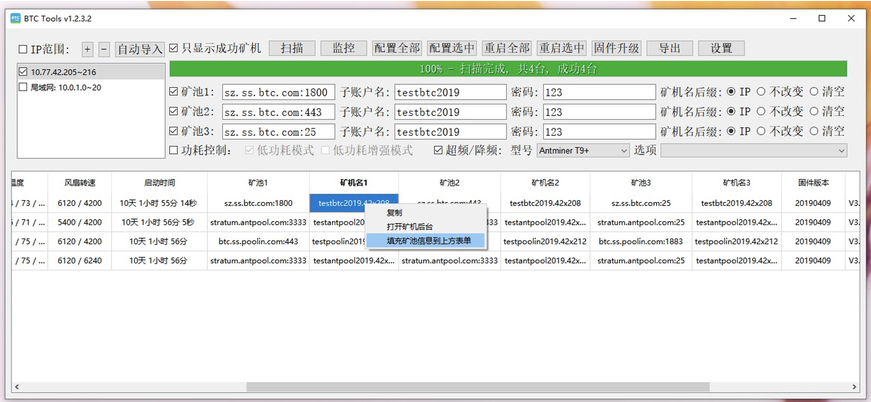Viewport: 871px width, 402px height.
Task: Check the 局域网 10.0.1.0~20 list entry
Action: click(x=23, y=87)
